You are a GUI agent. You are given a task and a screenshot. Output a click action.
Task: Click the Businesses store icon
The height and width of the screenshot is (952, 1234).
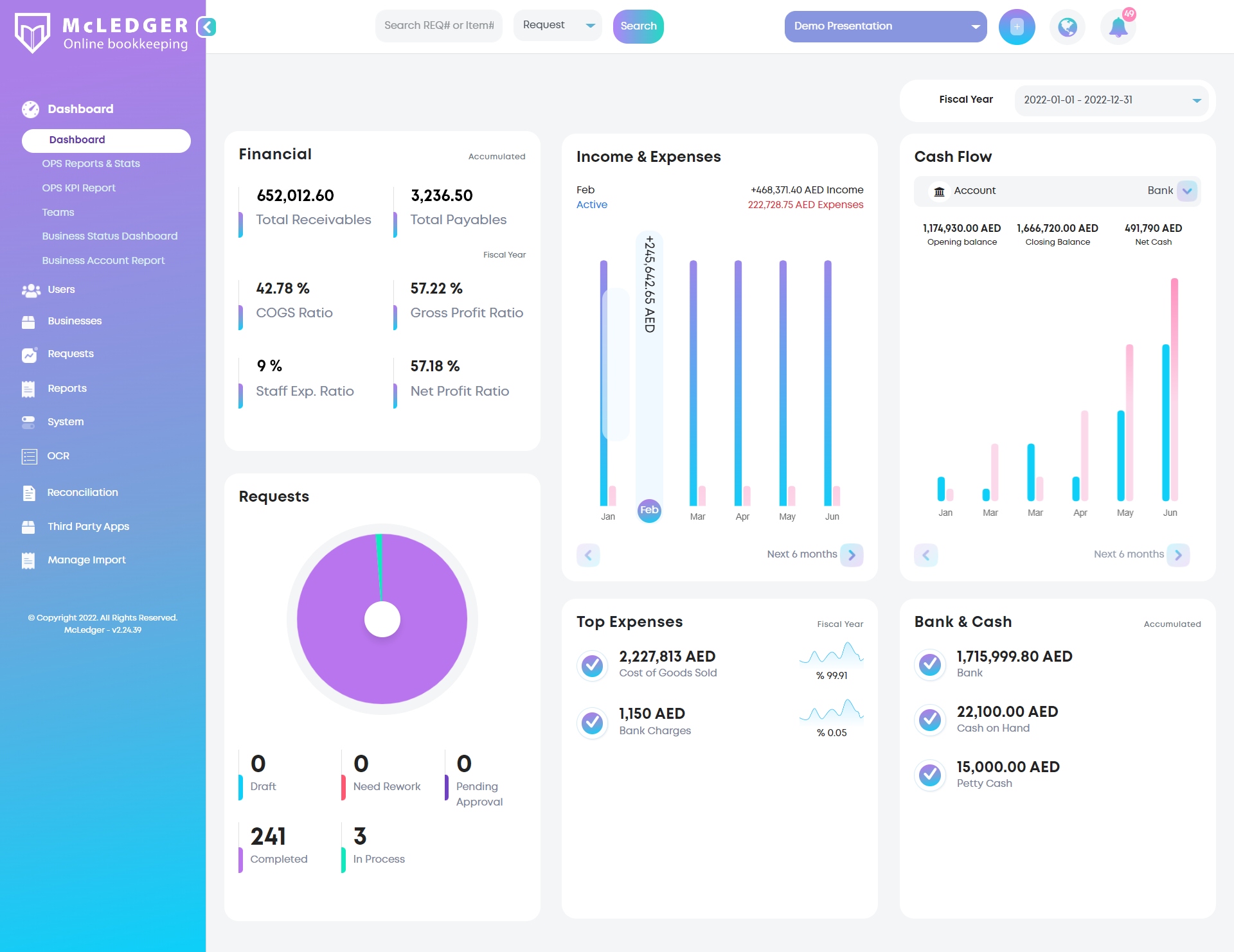[28, 322]
